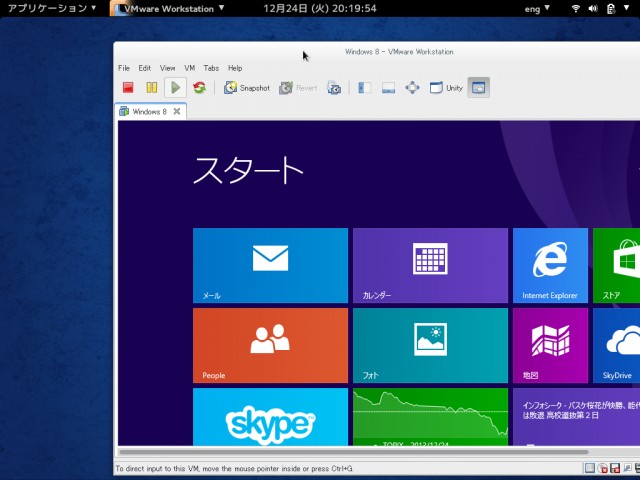Image resolution: width=640 pixels, height=480 pixels.
Task: Click the hard disk status bar icon
Action: point(590,468)
